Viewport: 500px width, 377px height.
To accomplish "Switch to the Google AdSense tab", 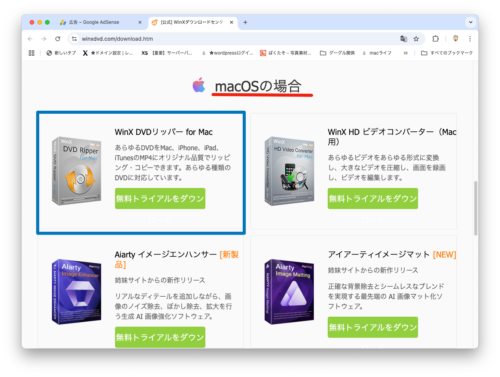I will pos(101,22).
